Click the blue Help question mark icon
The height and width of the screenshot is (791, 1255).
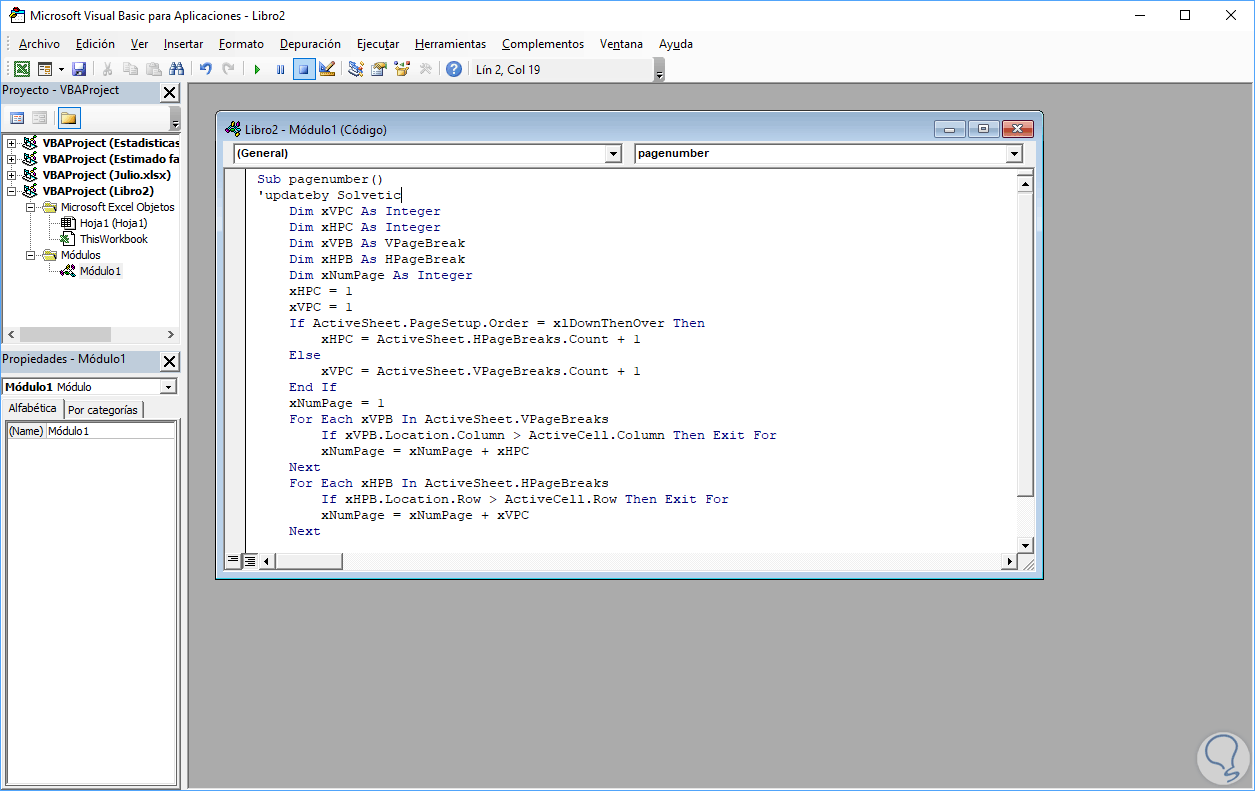pyautogui.click(x=454, y=69)
